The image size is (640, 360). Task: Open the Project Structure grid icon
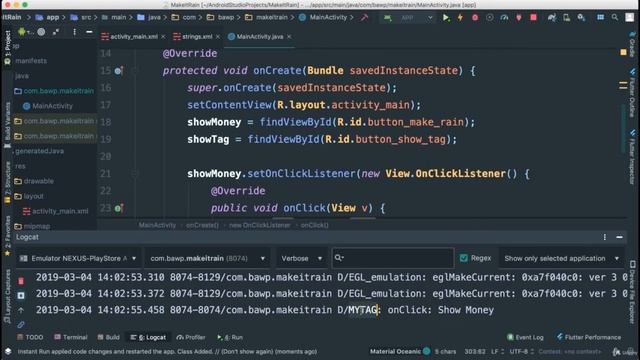tap(600, 18)
